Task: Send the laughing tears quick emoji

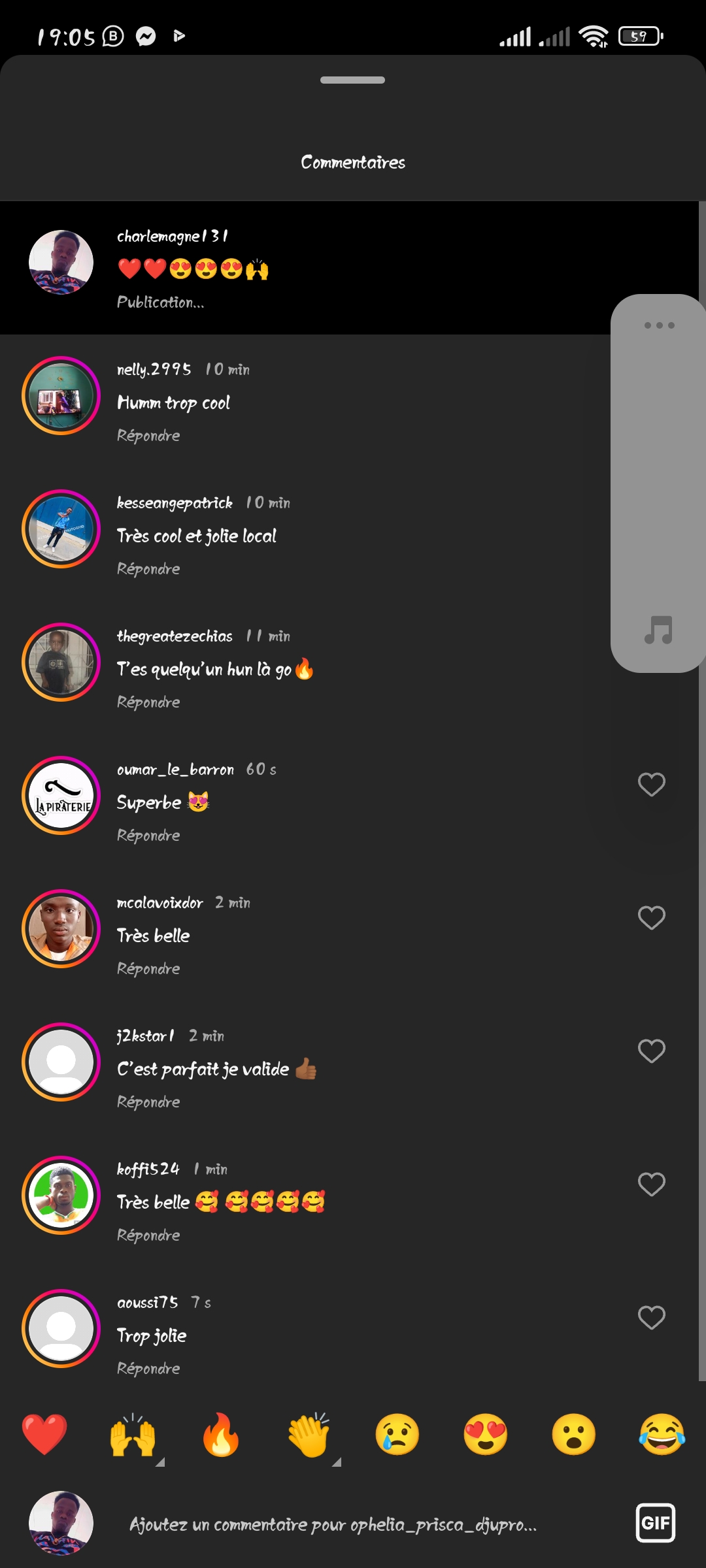Action: pos(662,1435)
